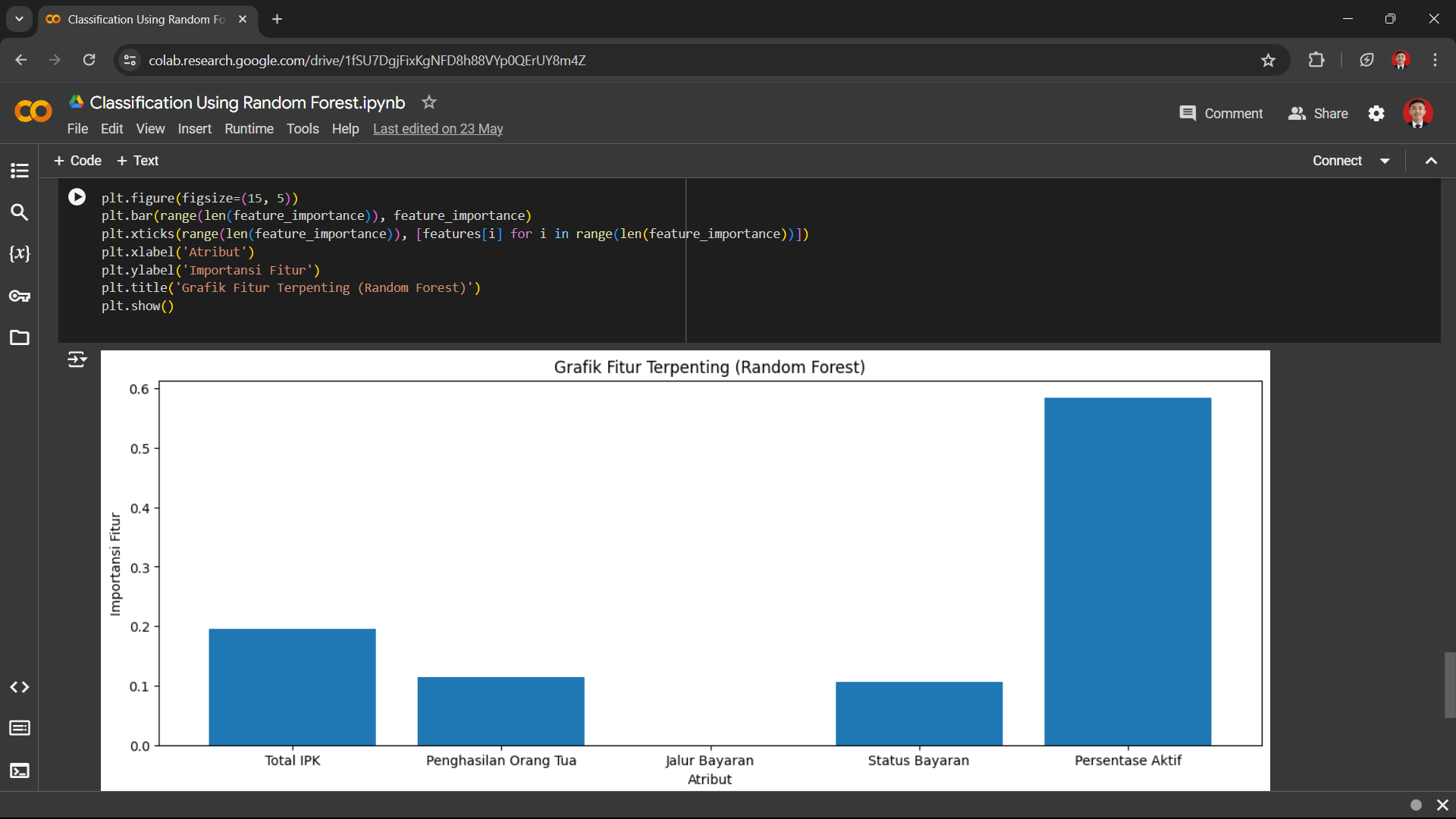Image resolution: width=1456 pixels, height=819 pixels.
Task: Run the code cell
Action: pos(77,197)
